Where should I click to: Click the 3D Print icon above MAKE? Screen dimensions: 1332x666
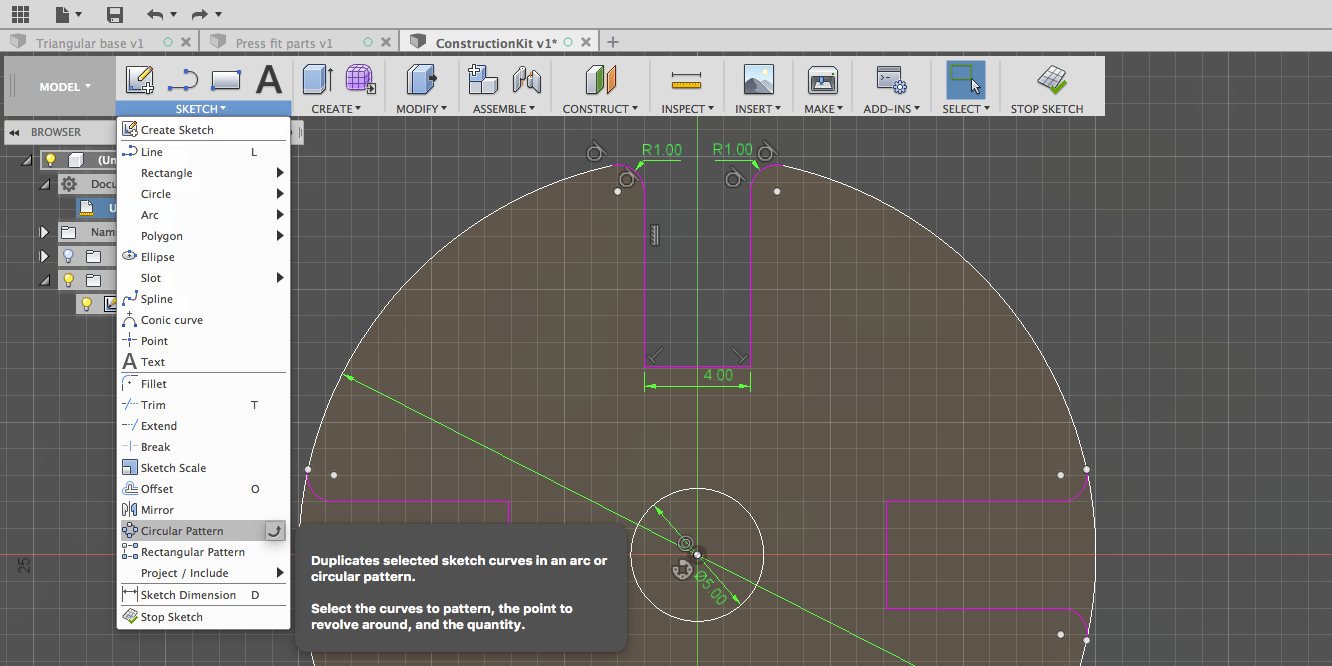tap(822, 80)
